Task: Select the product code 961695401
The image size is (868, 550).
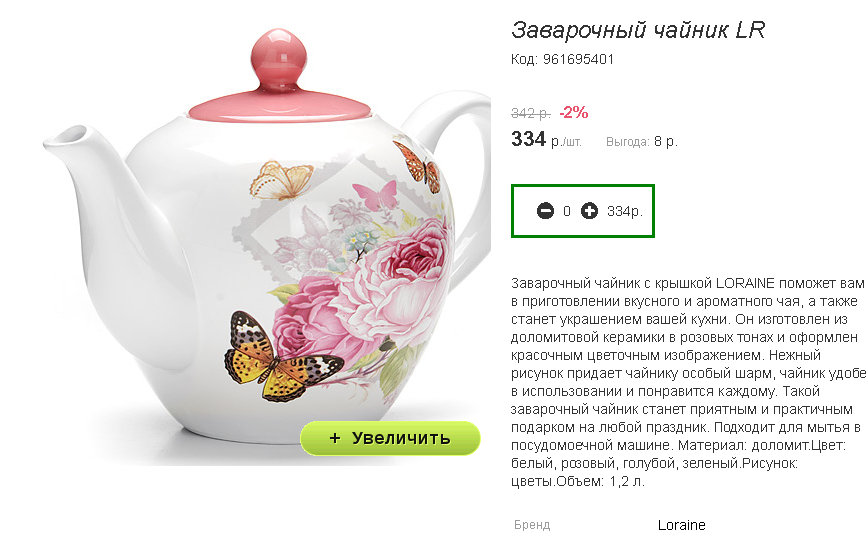Action: (x=578, y=59)
